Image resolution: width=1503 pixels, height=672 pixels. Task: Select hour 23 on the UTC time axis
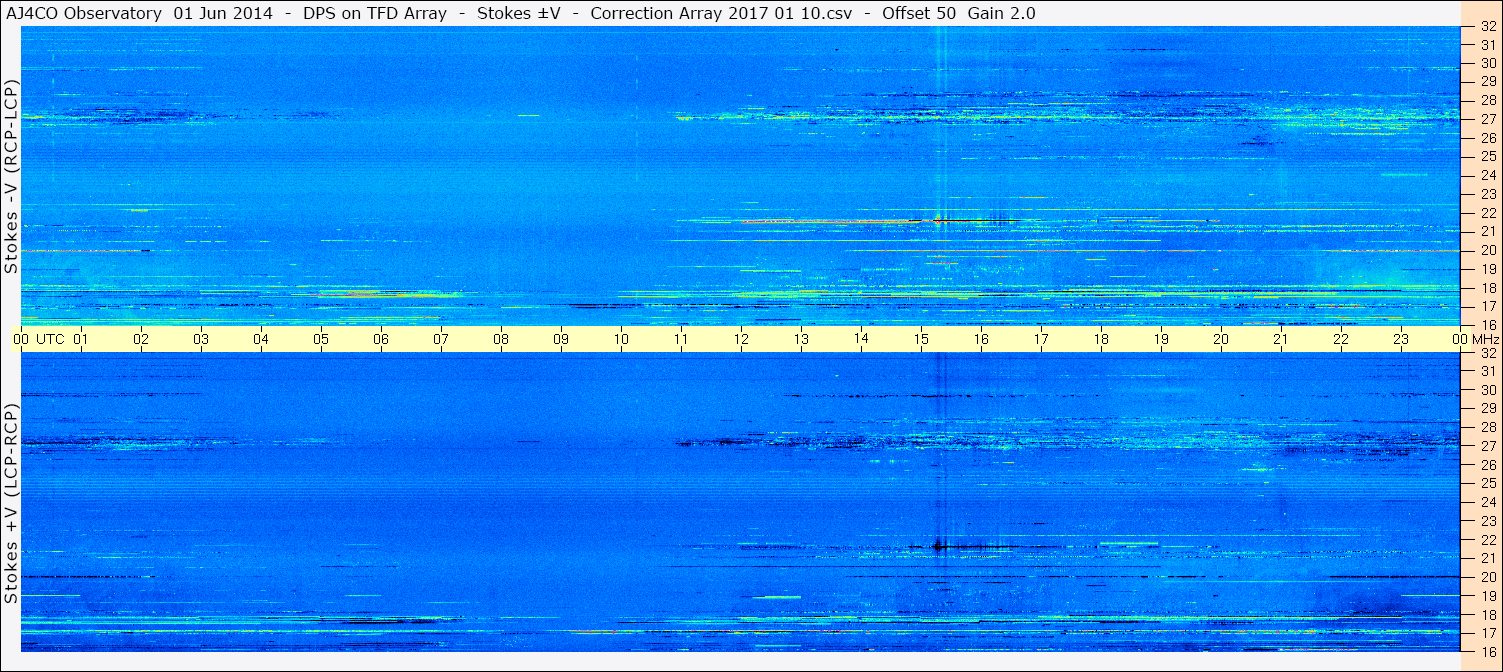(x=1401, y=339)
